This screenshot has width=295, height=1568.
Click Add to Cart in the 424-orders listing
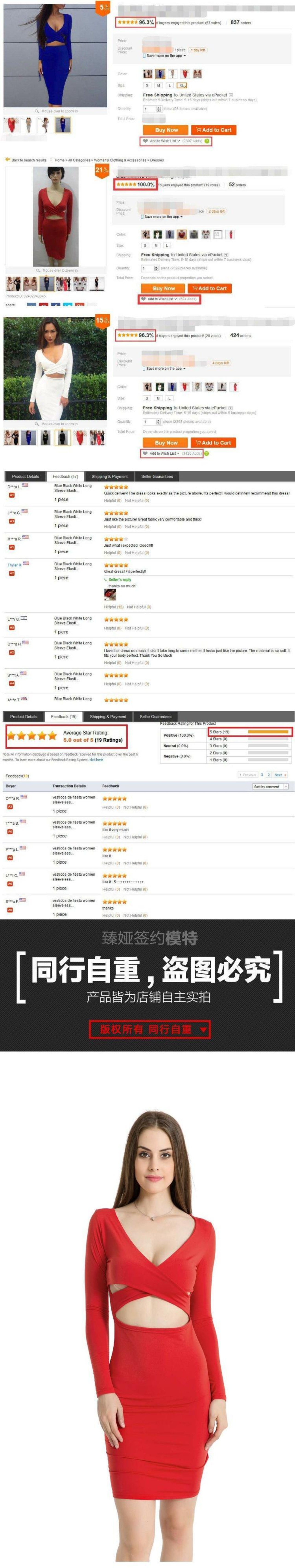(x=213, y=442)
